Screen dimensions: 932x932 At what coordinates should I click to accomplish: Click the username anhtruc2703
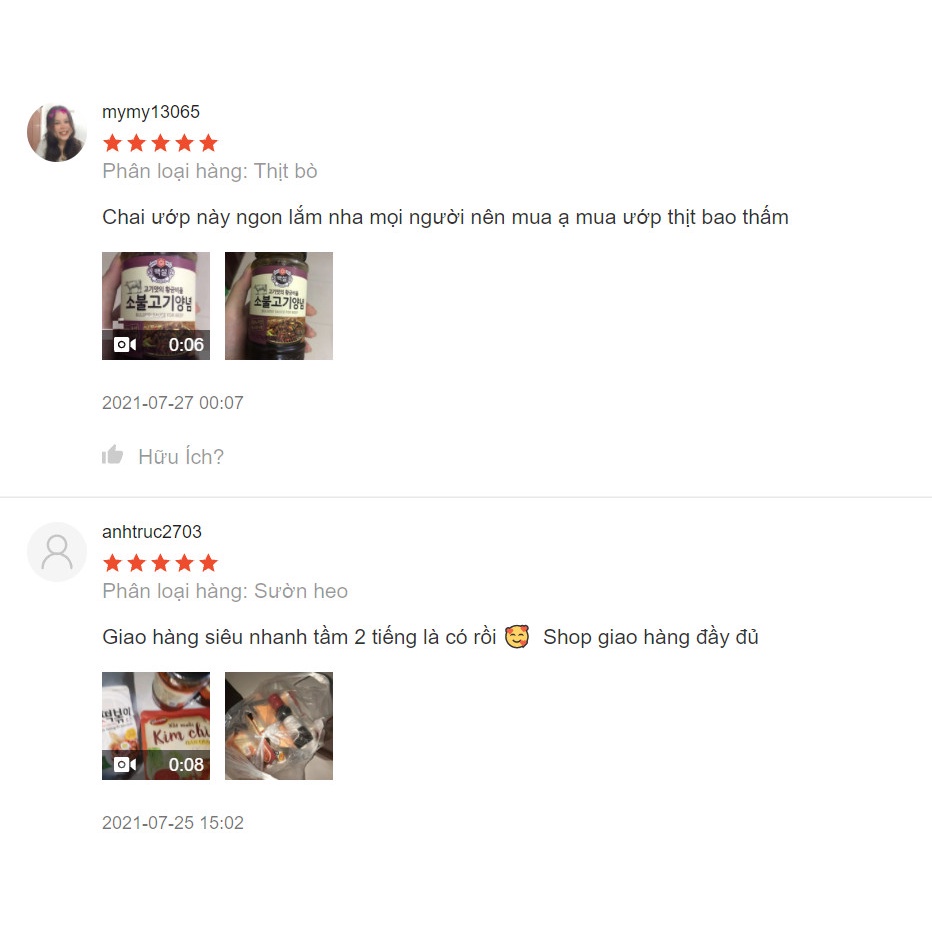pos(152,531)
